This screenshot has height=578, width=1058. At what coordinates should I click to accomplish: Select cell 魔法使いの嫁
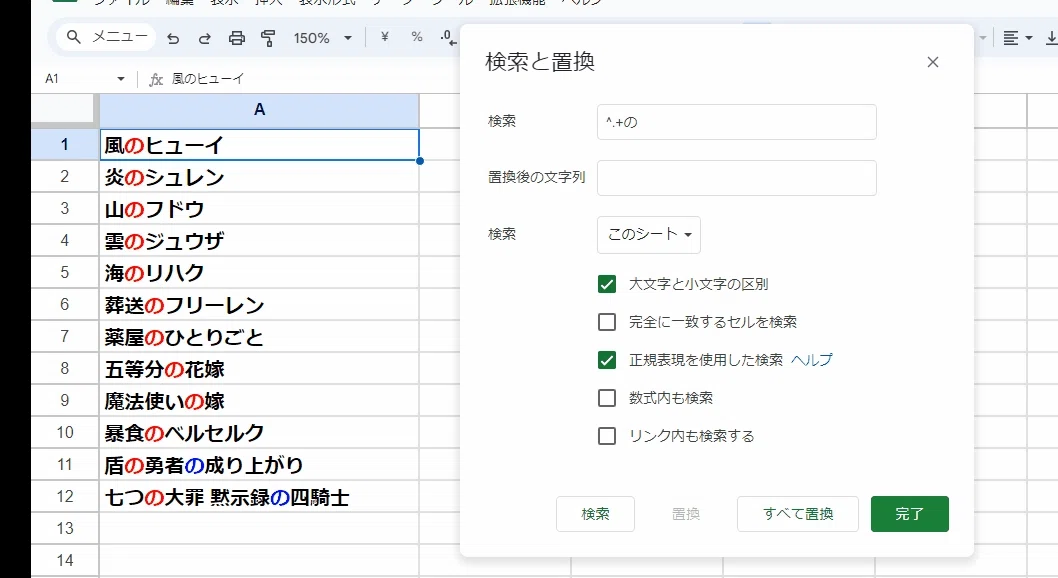click(259, 401)
